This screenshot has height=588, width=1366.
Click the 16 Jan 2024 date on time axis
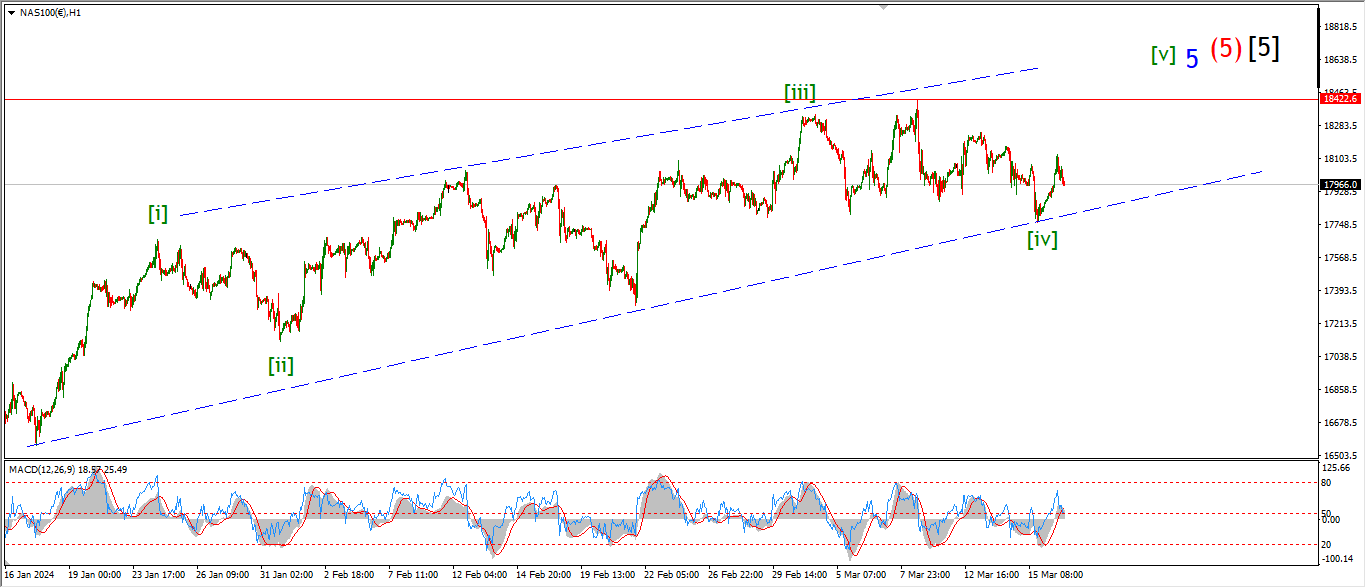(29, 575)
